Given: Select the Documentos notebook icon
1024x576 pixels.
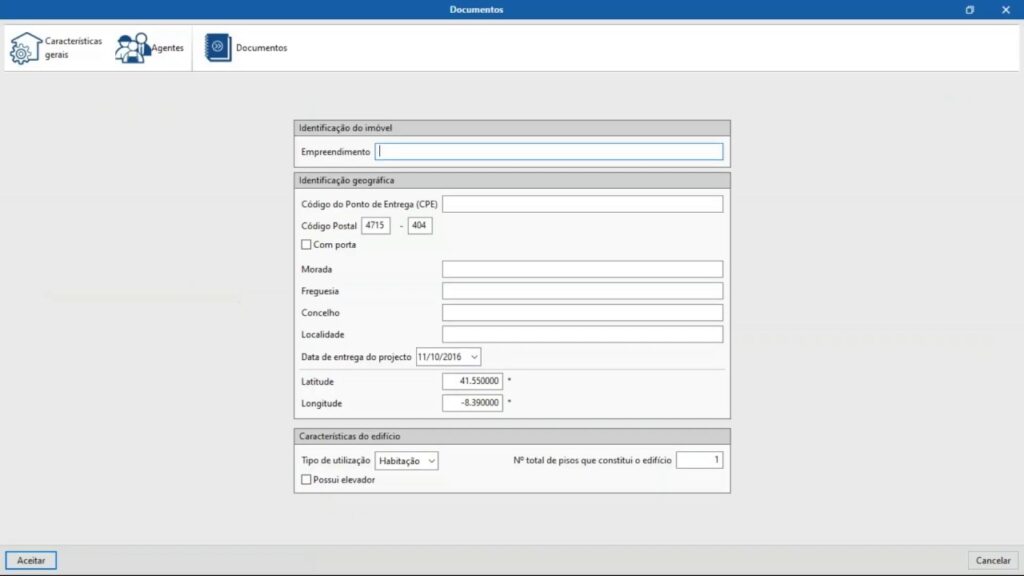Looking at the screenshot, I should [218, 48].
